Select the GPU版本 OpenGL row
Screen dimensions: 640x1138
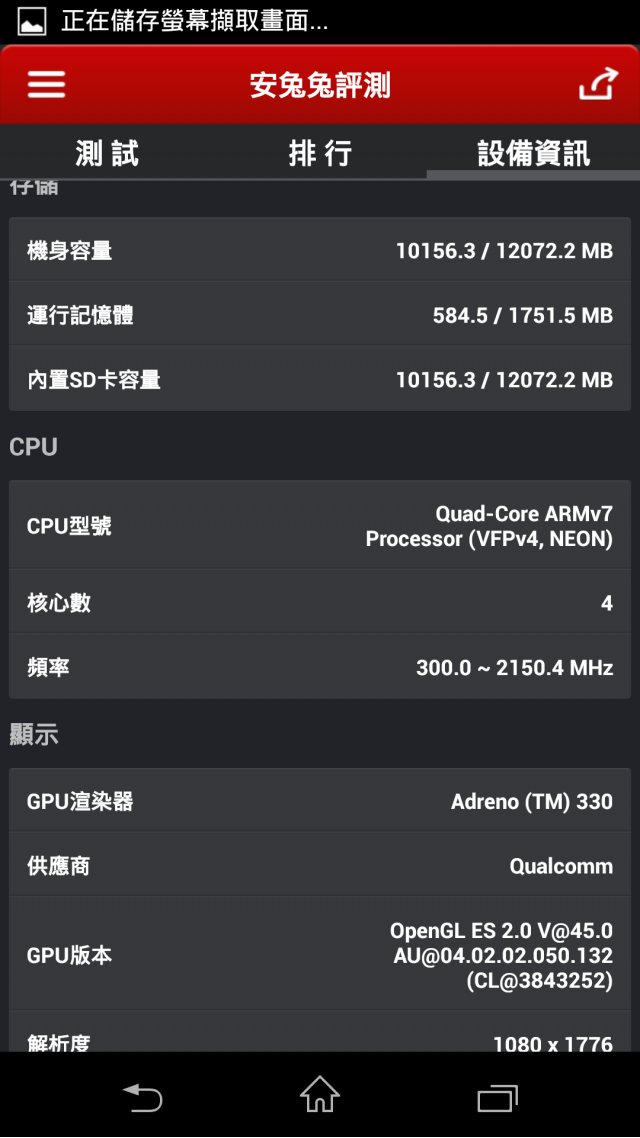point(320,954)
